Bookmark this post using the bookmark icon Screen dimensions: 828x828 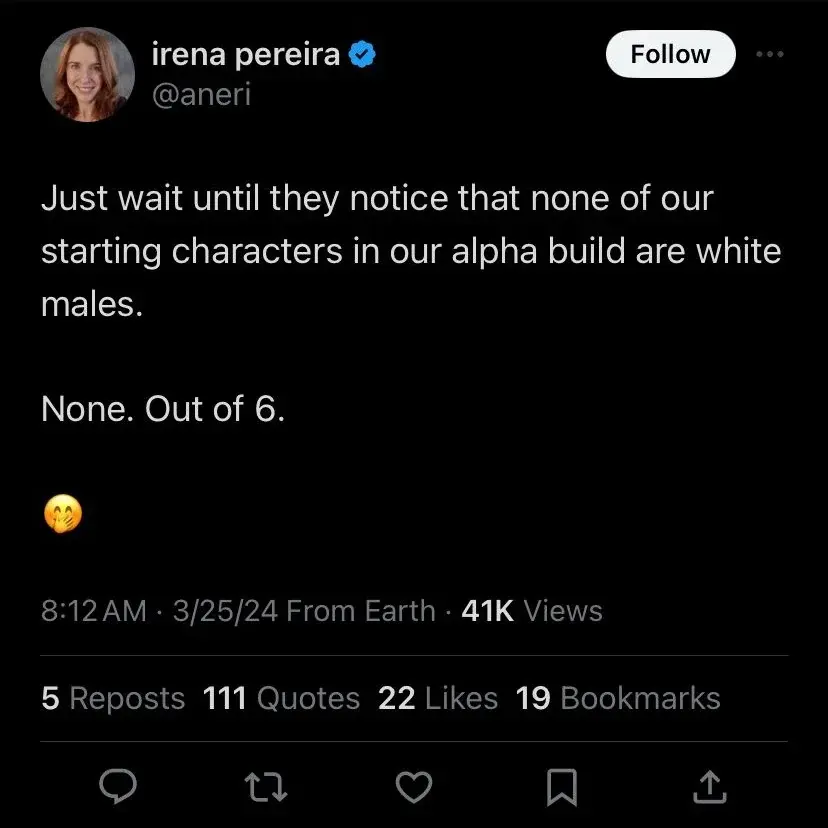pos(562,788)
